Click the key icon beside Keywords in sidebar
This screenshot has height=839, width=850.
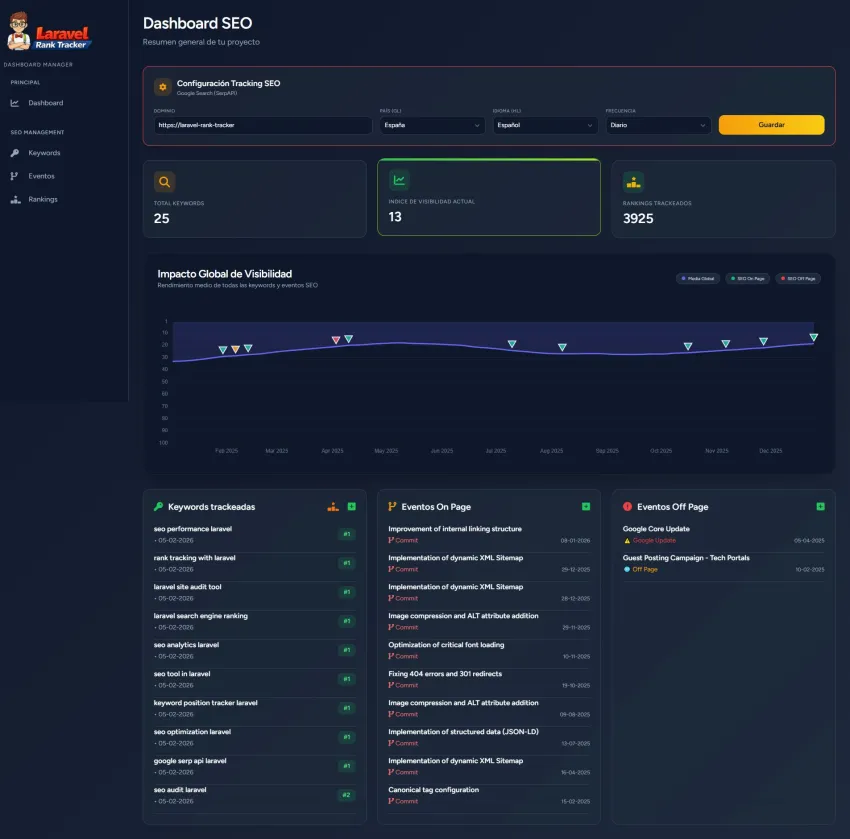point(15,153)
